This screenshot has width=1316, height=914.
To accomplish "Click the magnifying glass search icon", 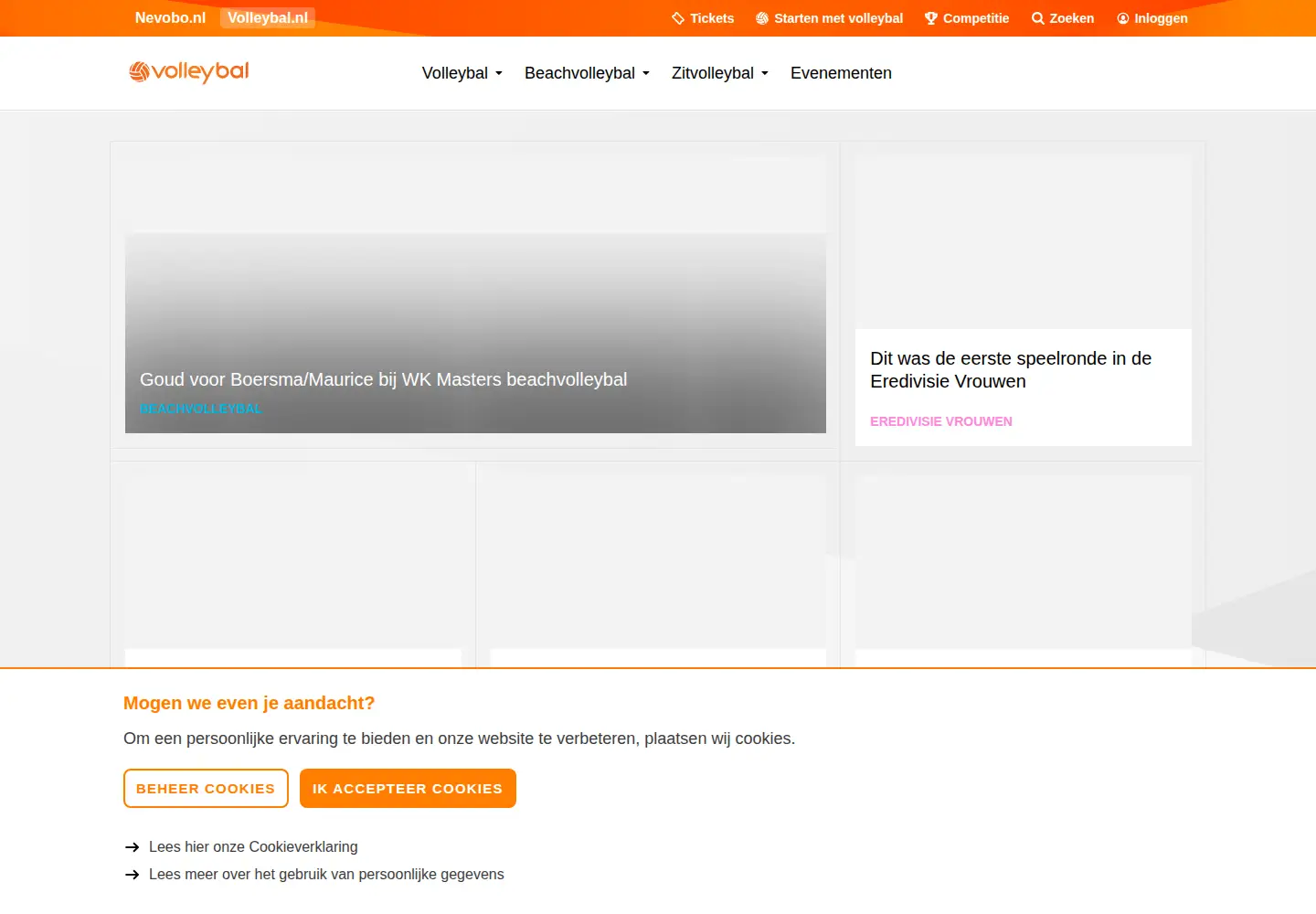I will (1038, 18).
